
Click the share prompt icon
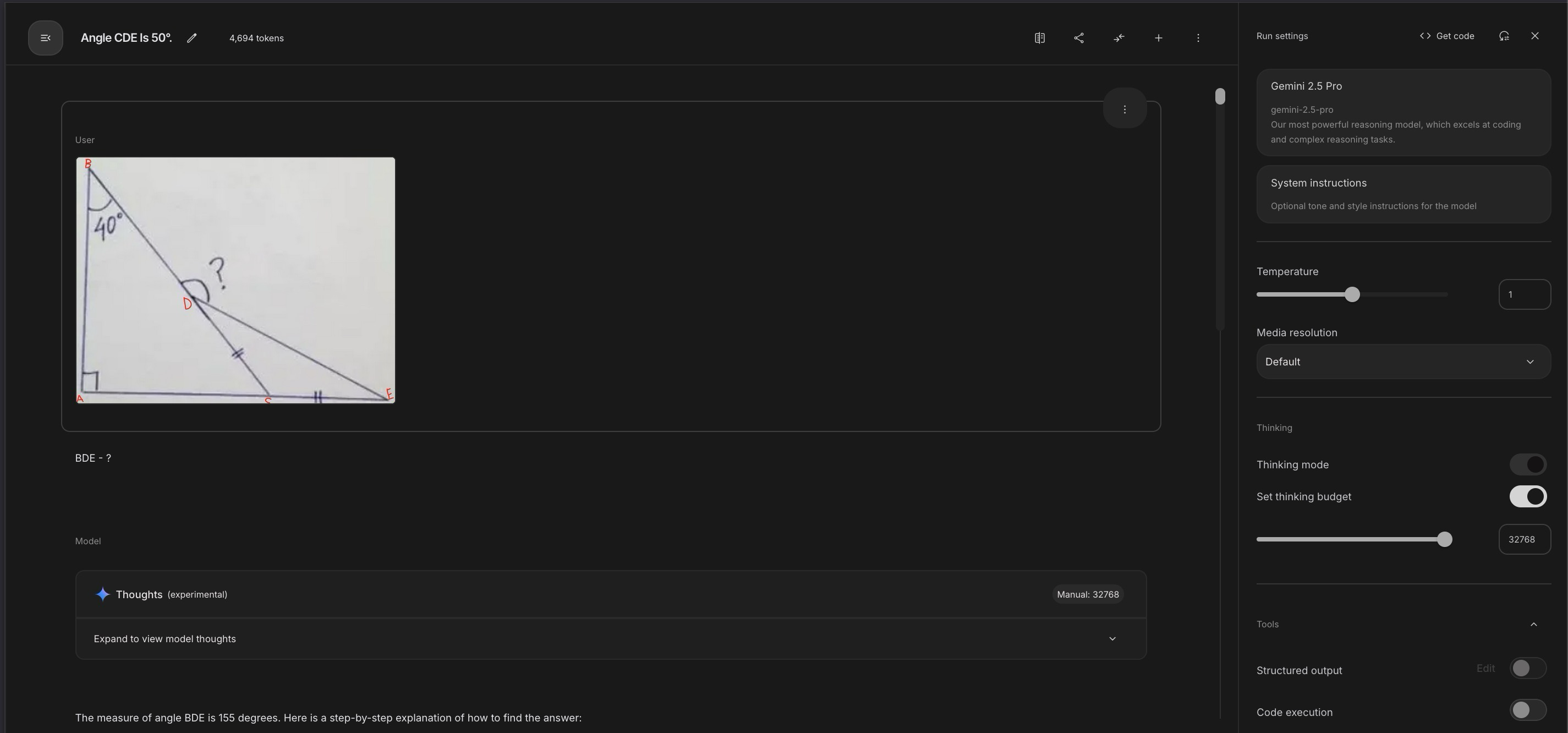tap(1079, 38)
